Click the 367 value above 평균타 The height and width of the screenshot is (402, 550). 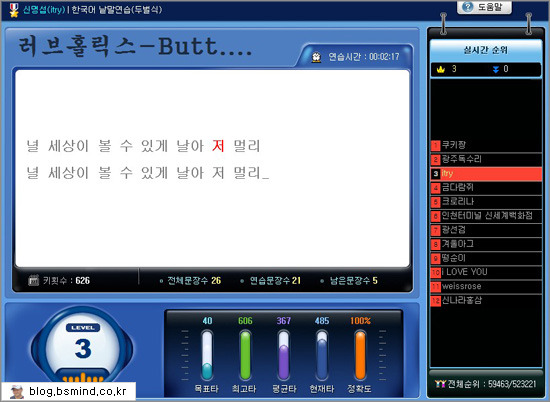283,321
